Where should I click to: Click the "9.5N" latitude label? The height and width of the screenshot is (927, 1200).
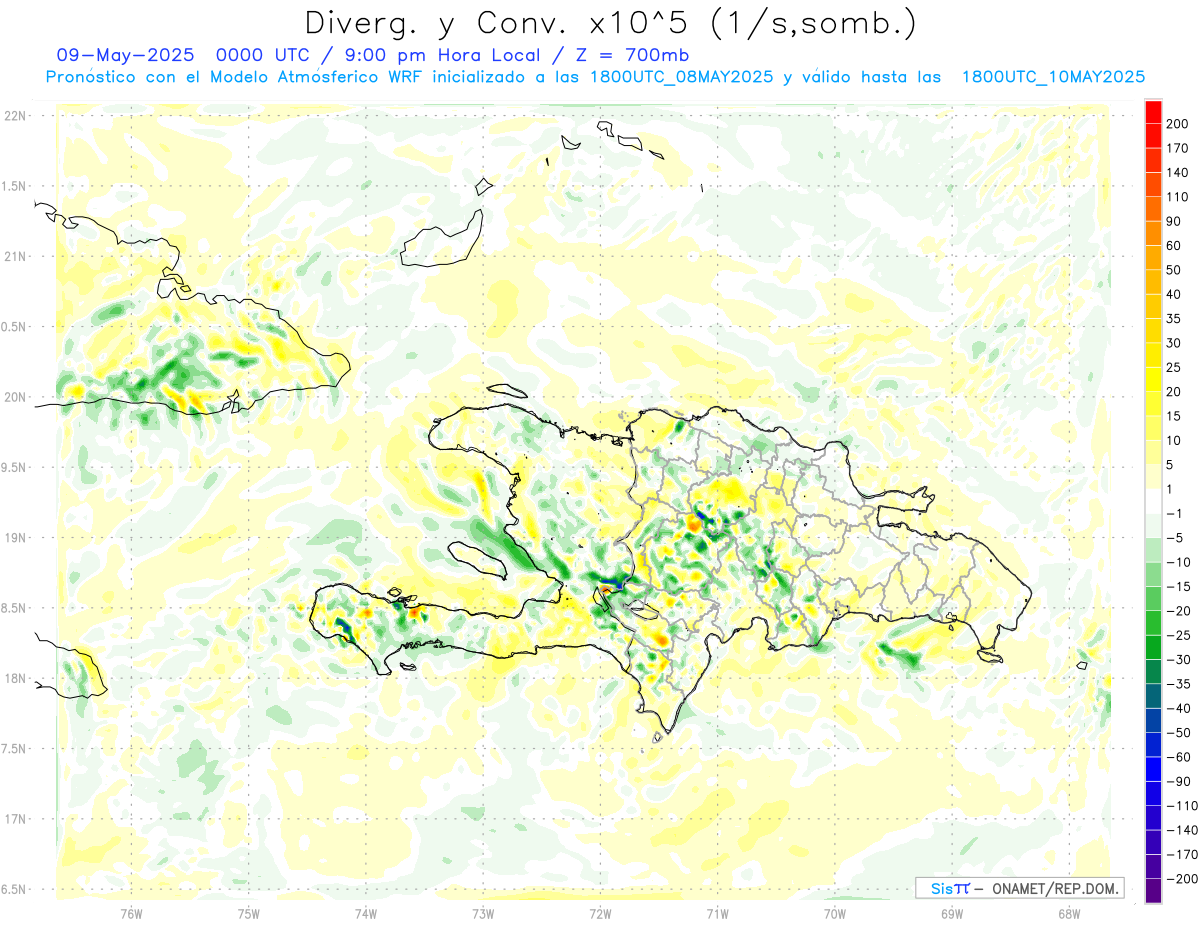coord(14,467)
